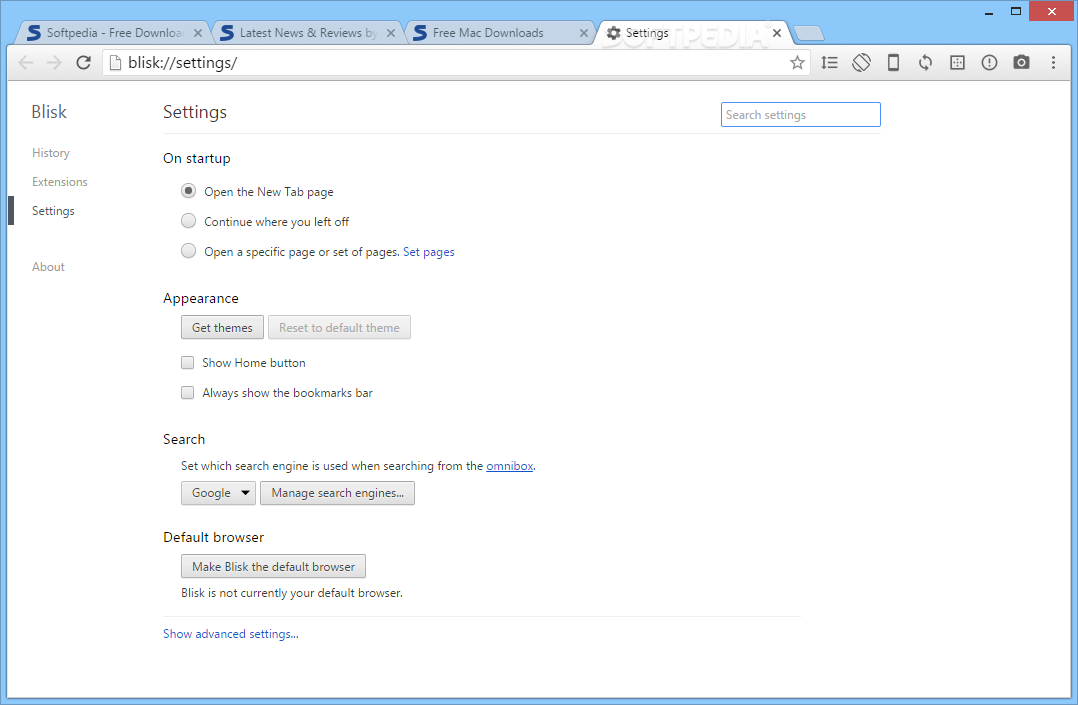Toggle scroll sync line-spacing toolbar icon
This screenshot has height=705, width=1078.
829,63
